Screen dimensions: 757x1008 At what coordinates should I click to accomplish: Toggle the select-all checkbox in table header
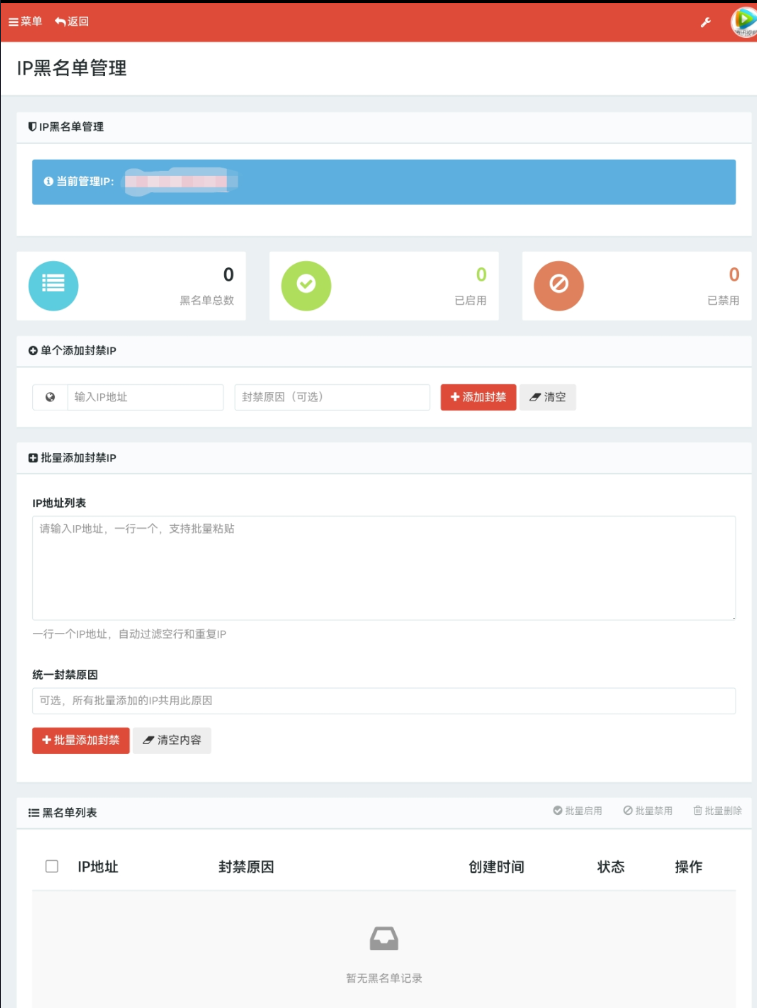52,867
